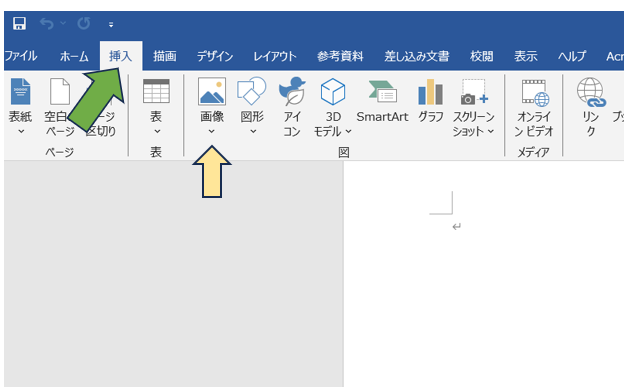Click the Redo circular arrow icon
624x387 pixels.
[84, 23]
